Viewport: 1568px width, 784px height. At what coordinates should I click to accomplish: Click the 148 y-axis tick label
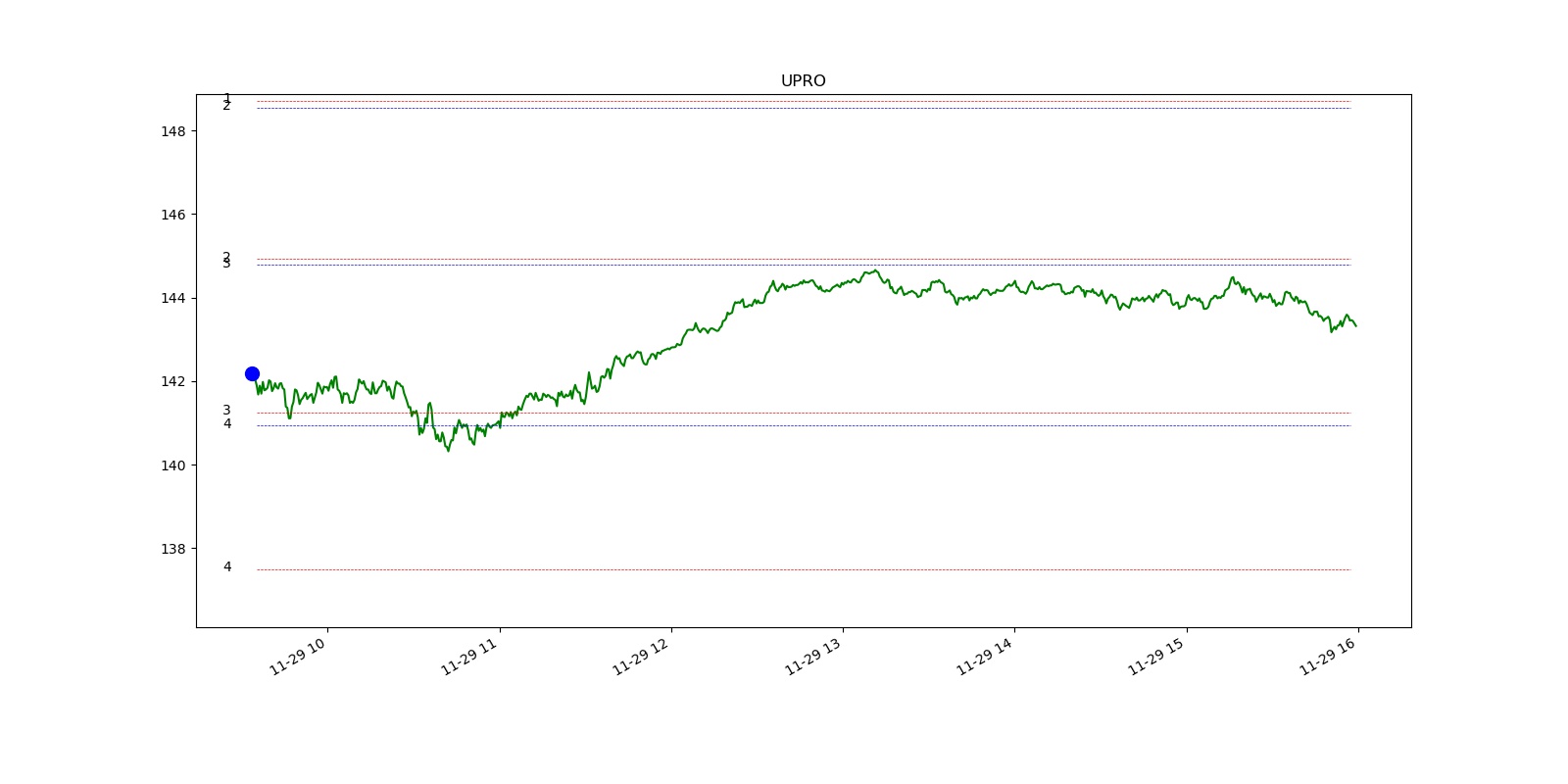tap(172, 131)
